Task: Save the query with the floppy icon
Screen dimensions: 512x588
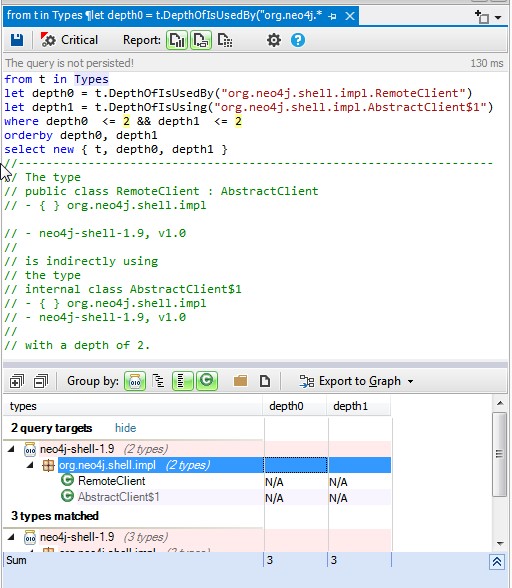Action: click(x=17, y=40)
